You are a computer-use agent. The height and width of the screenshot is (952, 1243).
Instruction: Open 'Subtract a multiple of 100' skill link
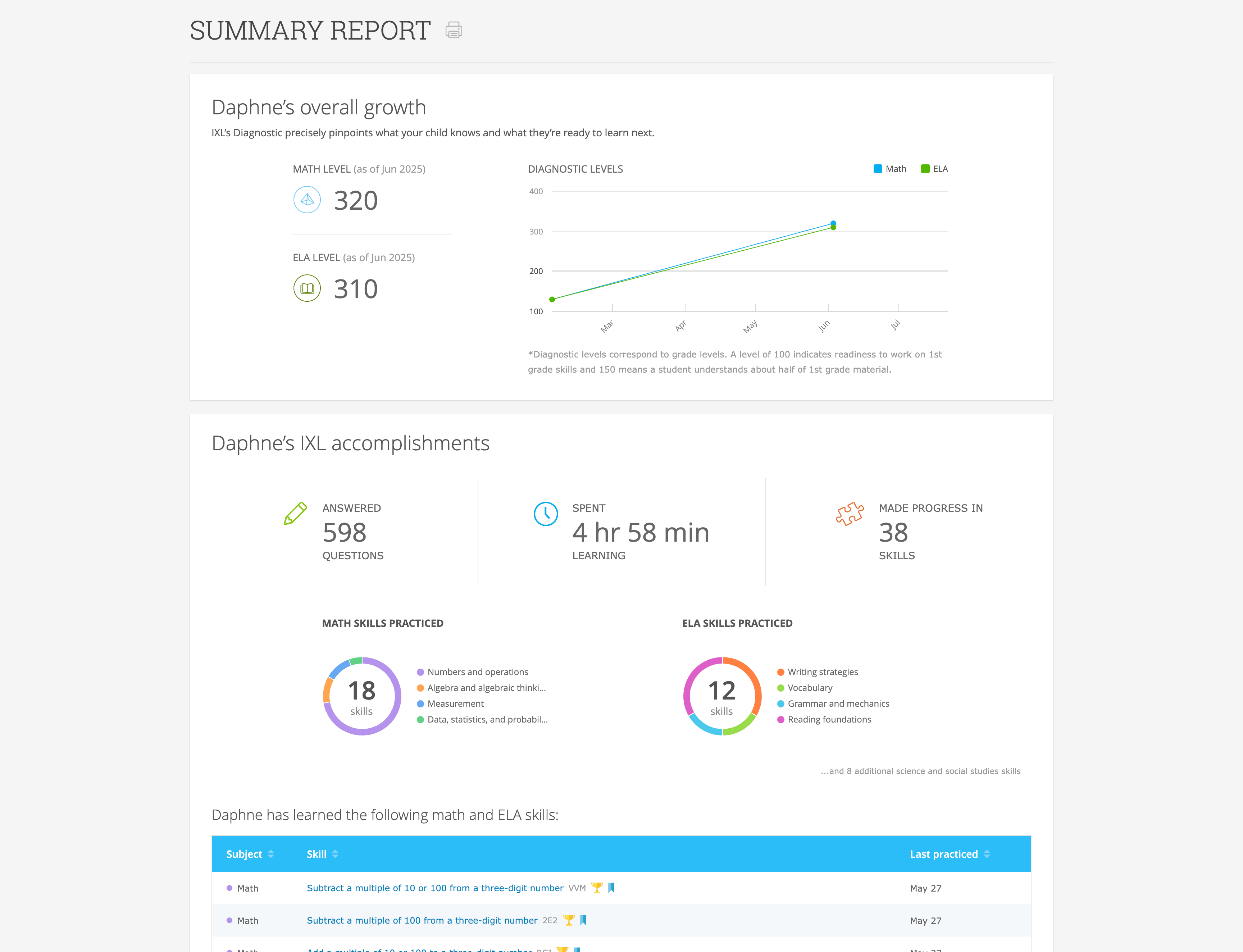pyautogui.click(x=422, y=920)
